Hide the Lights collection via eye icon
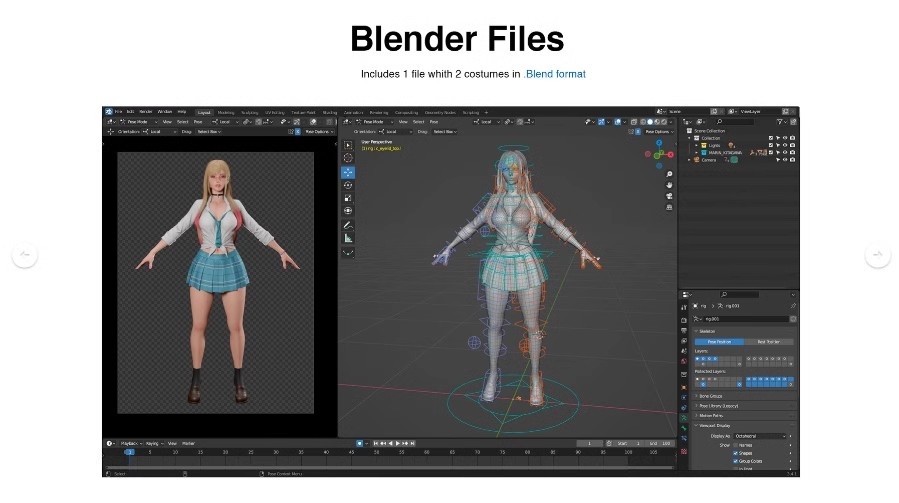 tap(785, 145)
